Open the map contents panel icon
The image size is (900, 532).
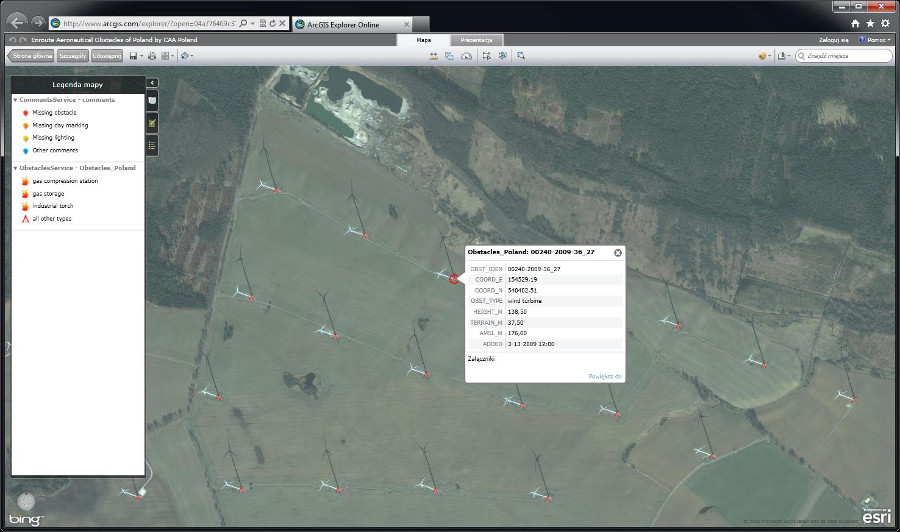click(x=152, y=101)
